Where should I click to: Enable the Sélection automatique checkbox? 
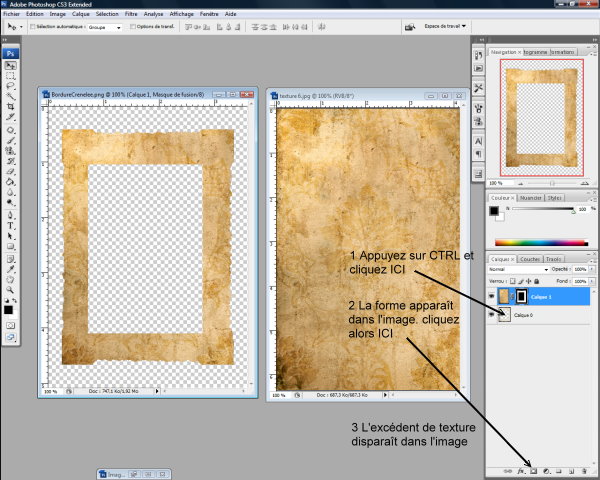coord(33,27)
